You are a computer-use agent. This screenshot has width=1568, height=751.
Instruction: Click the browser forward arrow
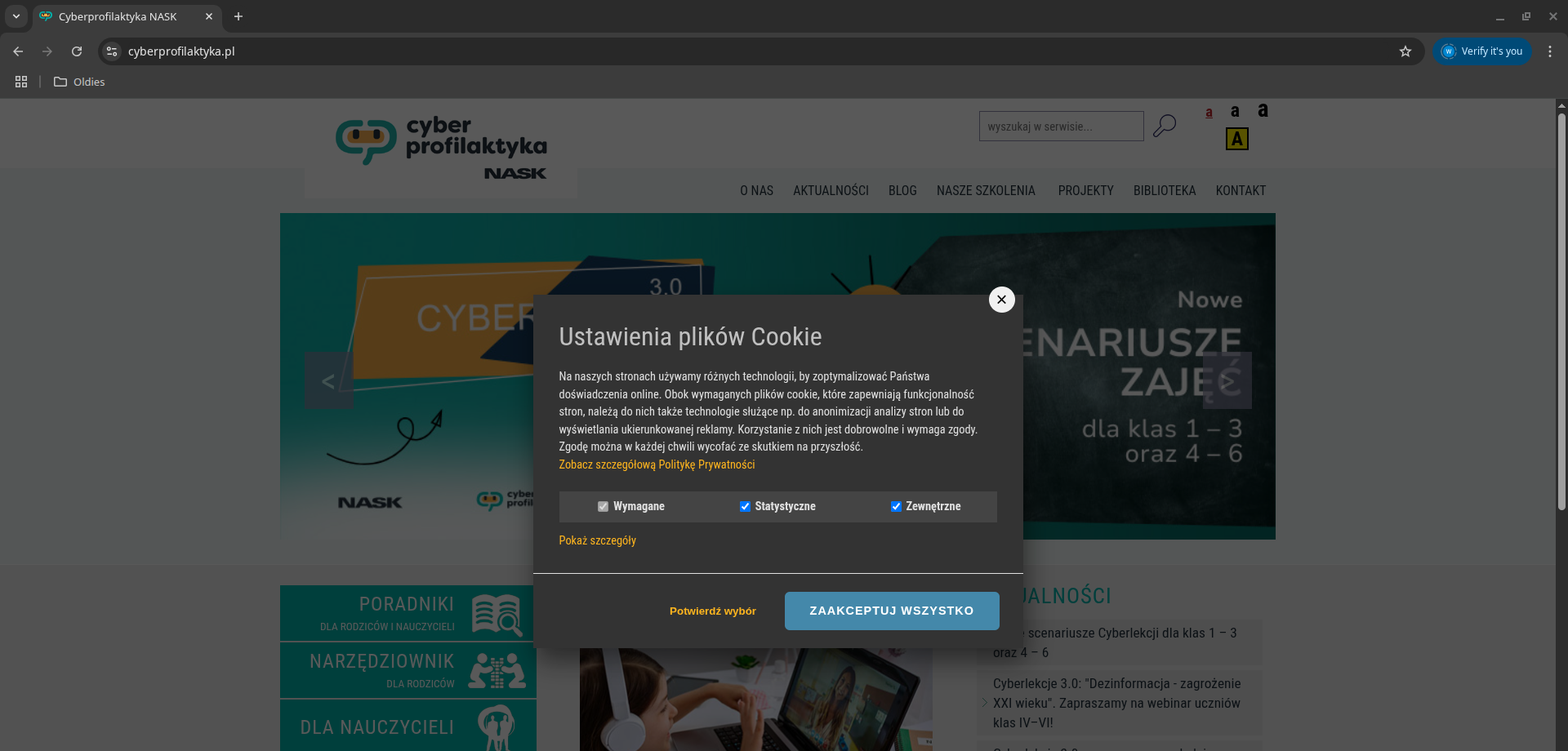(x=47, y=51)
